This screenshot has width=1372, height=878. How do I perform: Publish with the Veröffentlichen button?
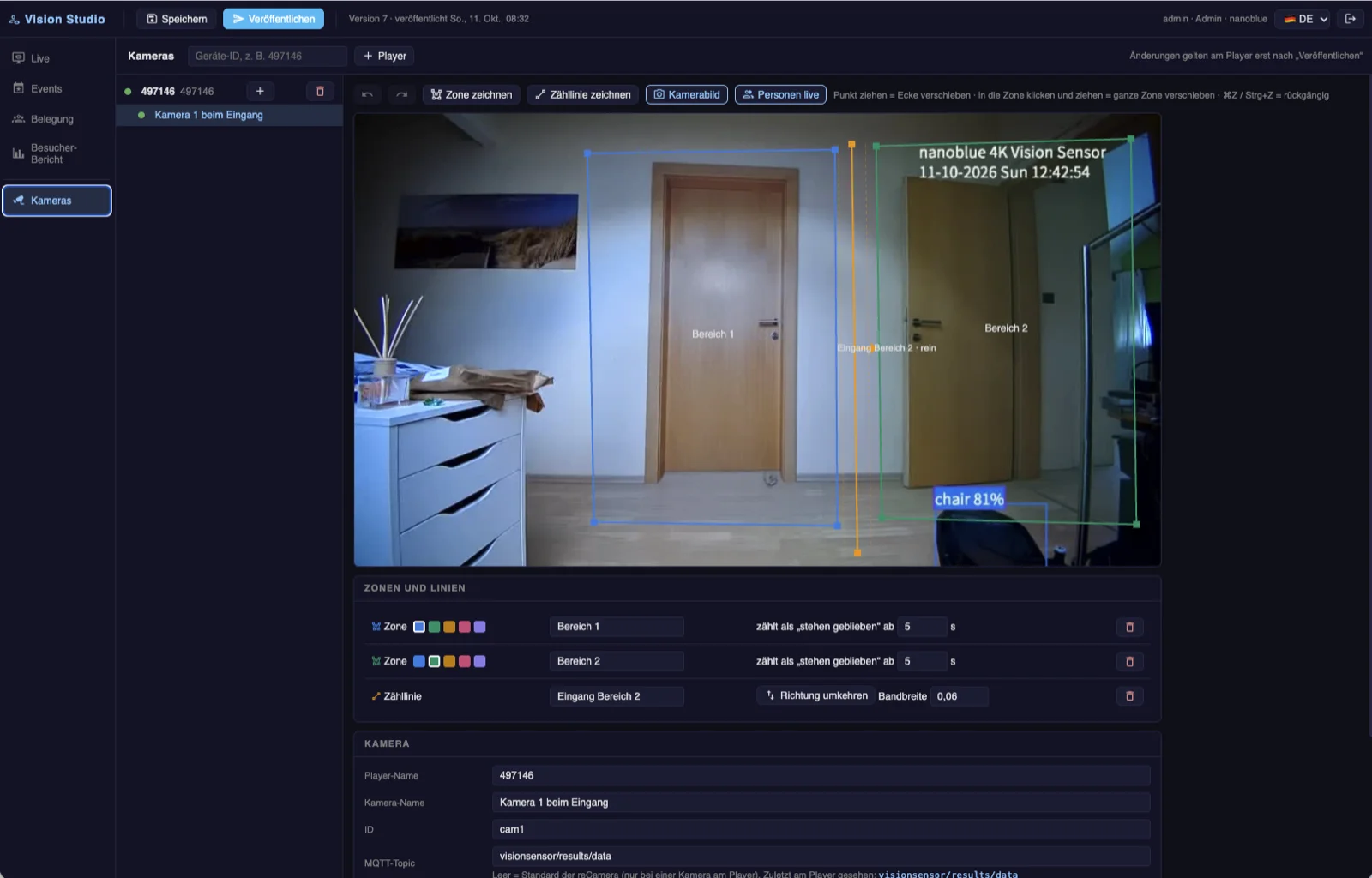point(274,19)
